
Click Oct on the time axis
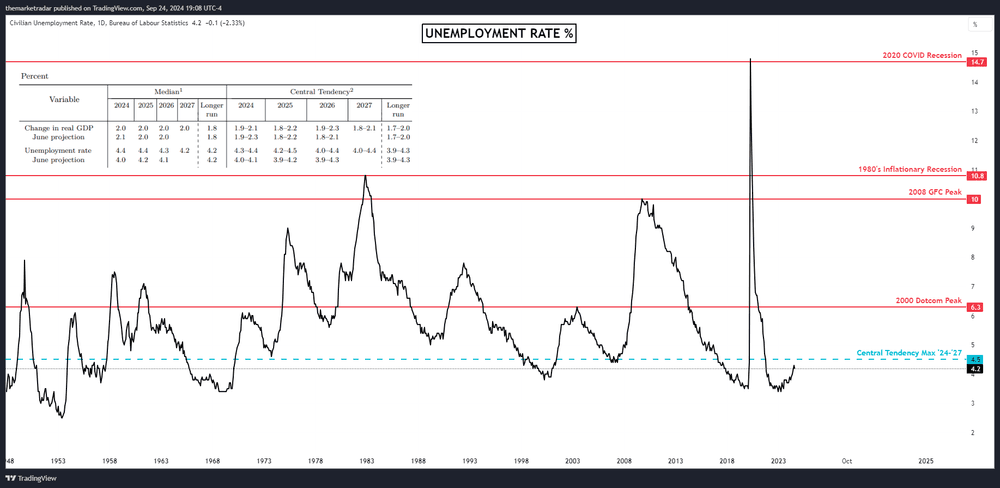pyautogui.click(x=846, y=461)
